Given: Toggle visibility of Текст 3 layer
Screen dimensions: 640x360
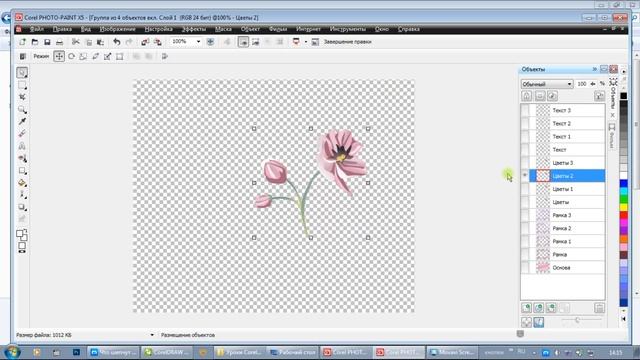Looking at the screenshot, I should 525,110.
